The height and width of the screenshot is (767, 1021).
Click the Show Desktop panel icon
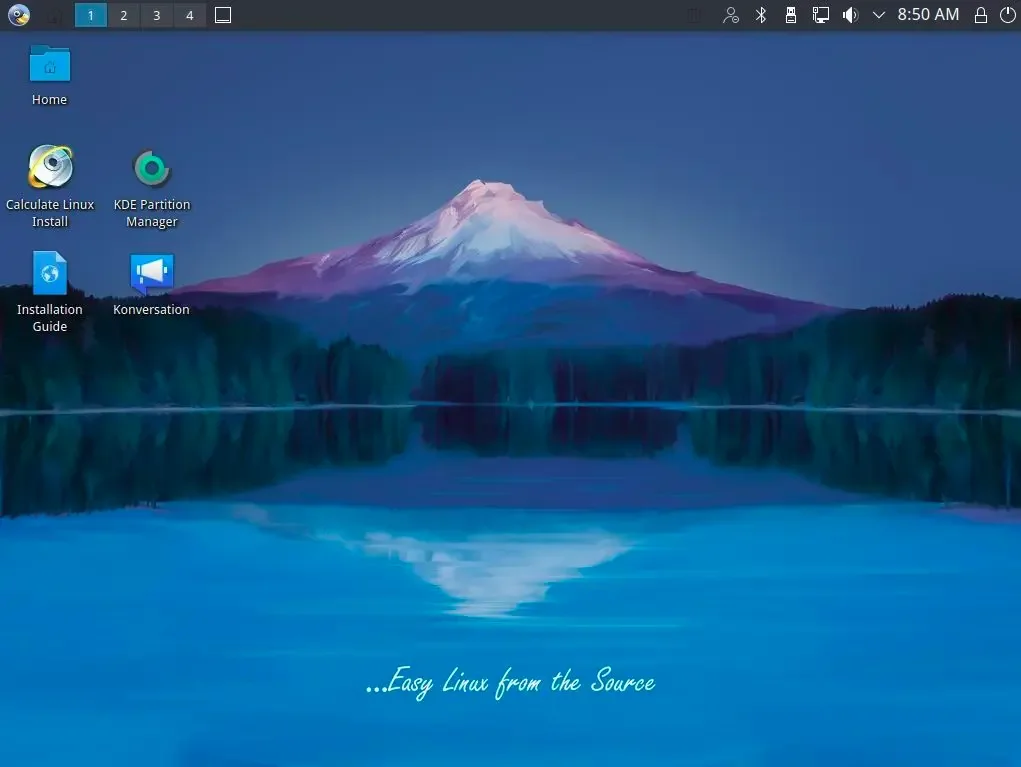(x=223, y=15)
